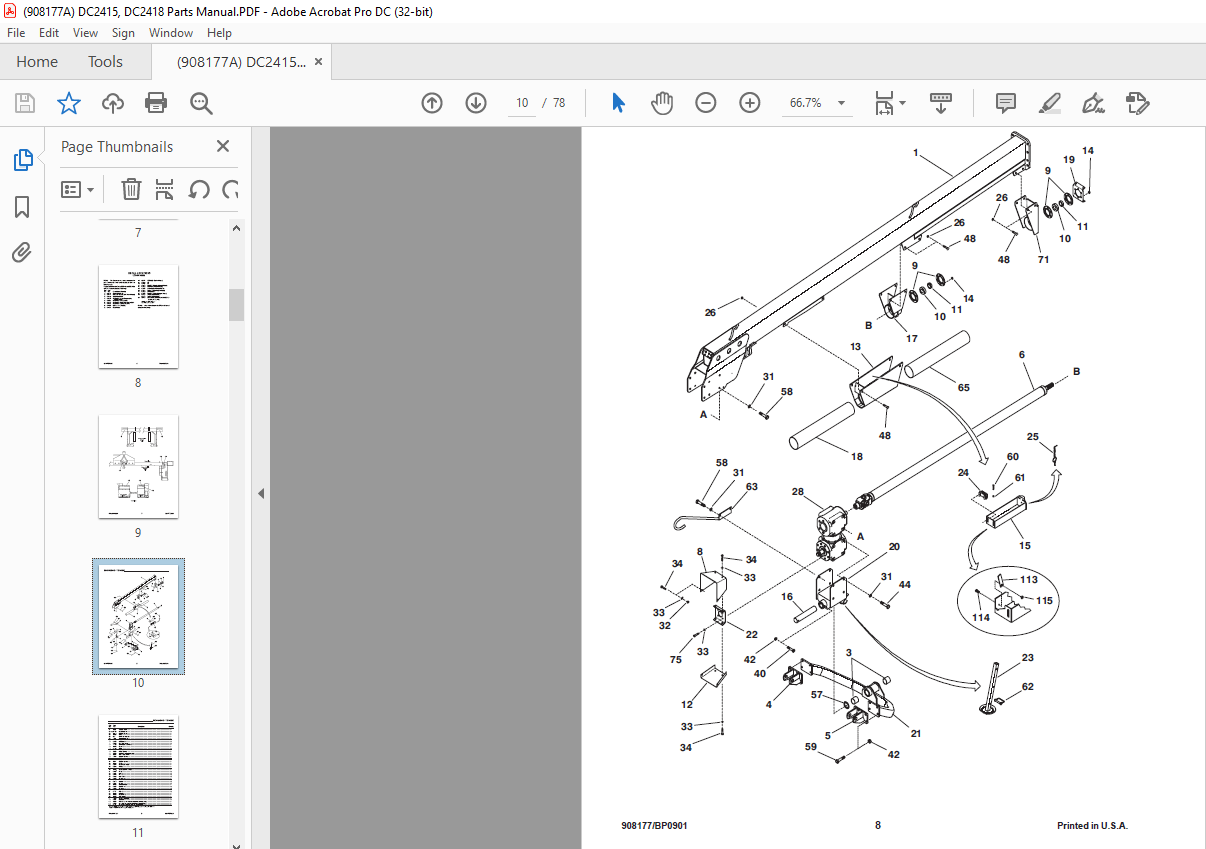Collapse the navigation pane arrow
1206x849 pixels.
click(x=260, y=493)
